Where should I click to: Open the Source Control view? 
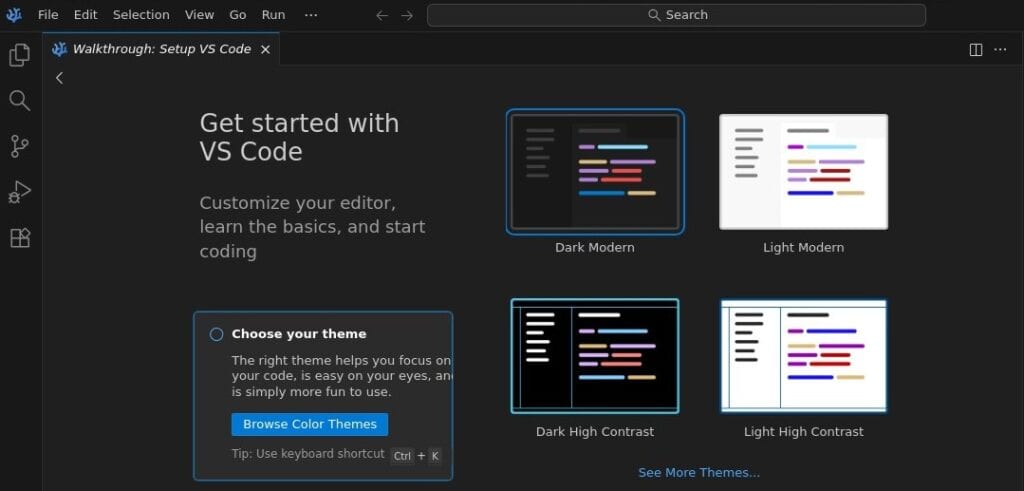tap(20, 146)
